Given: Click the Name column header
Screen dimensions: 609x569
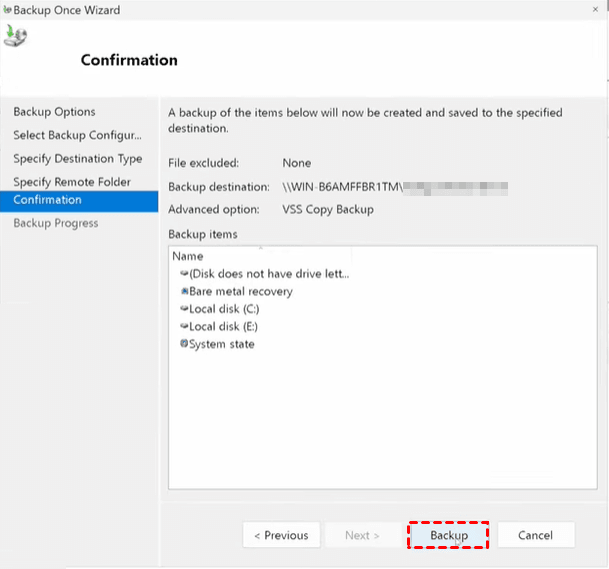Looking at the screenshot, I should (188, 256).
